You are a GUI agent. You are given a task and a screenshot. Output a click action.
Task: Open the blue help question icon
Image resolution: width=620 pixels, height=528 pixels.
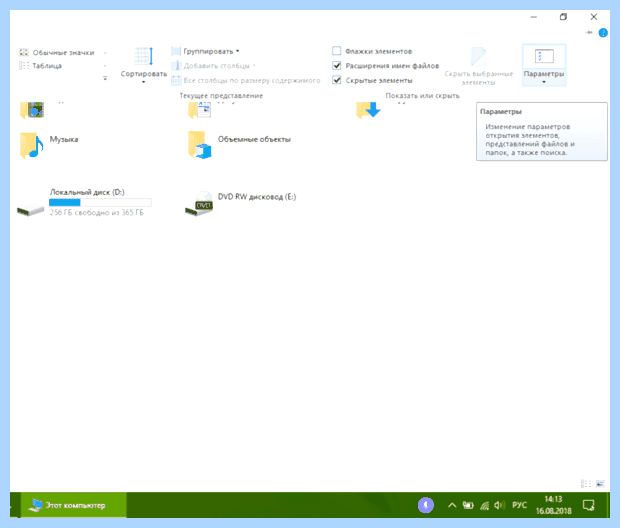tap(603, 33)
